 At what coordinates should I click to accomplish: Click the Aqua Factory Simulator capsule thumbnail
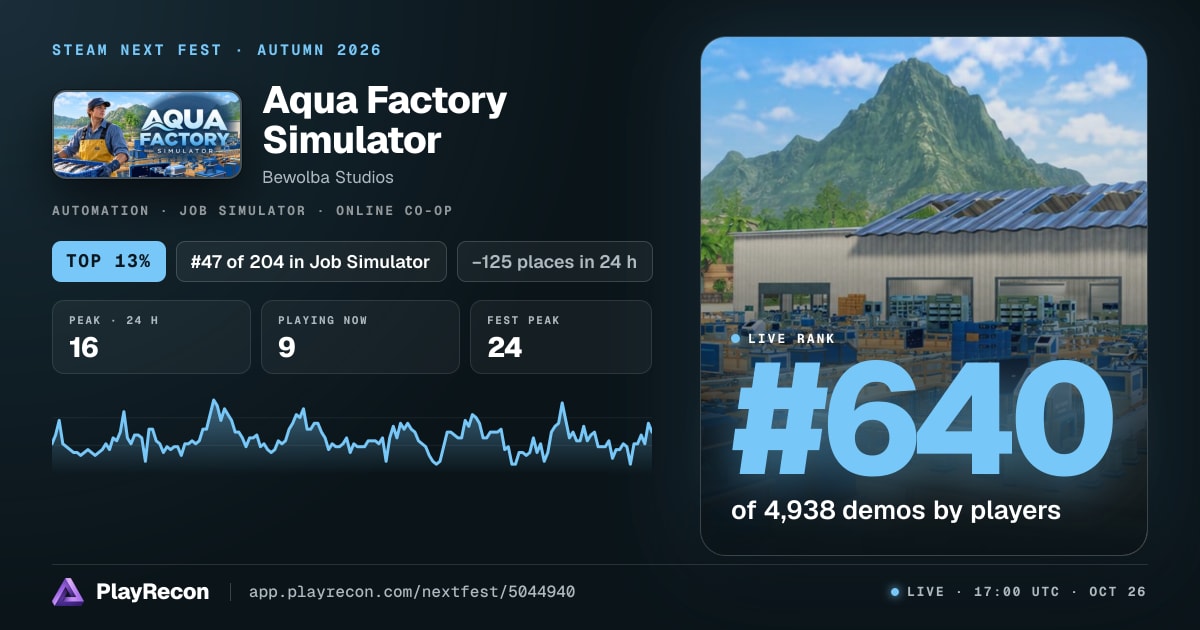(147, 135)
